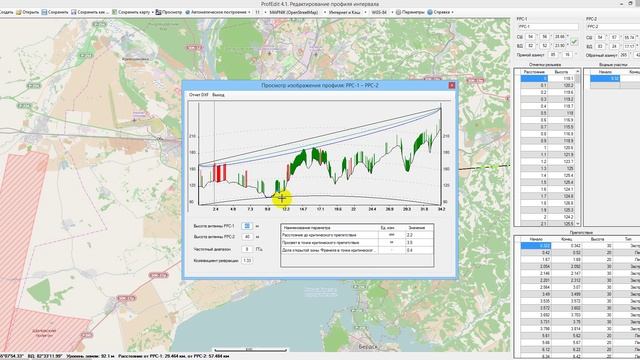Click the Открыть (Open) toolbar button
Screen dimensions: 640x360
28,12
